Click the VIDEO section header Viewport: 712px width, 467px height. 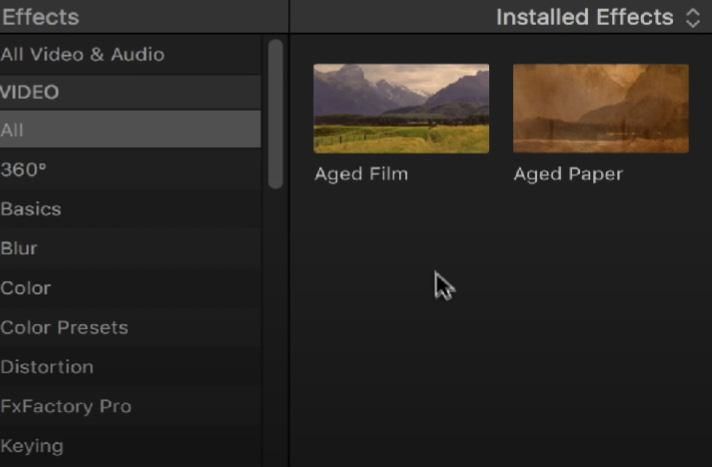pos(130,92)
